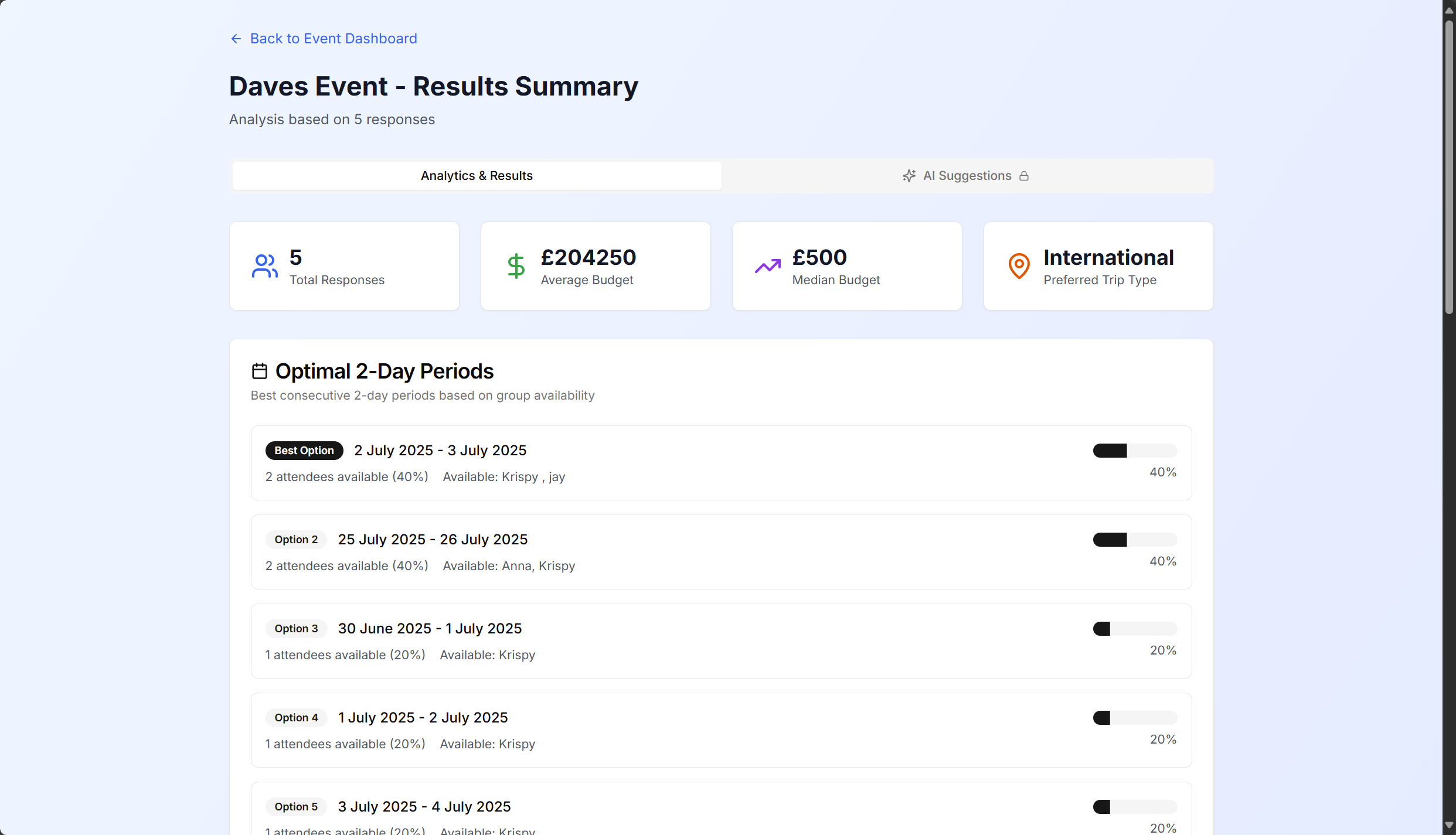Click the International Preferred Trip Type card
Image resolution: width=1456 pixels, height=835 pixels.
(1098, 266)
